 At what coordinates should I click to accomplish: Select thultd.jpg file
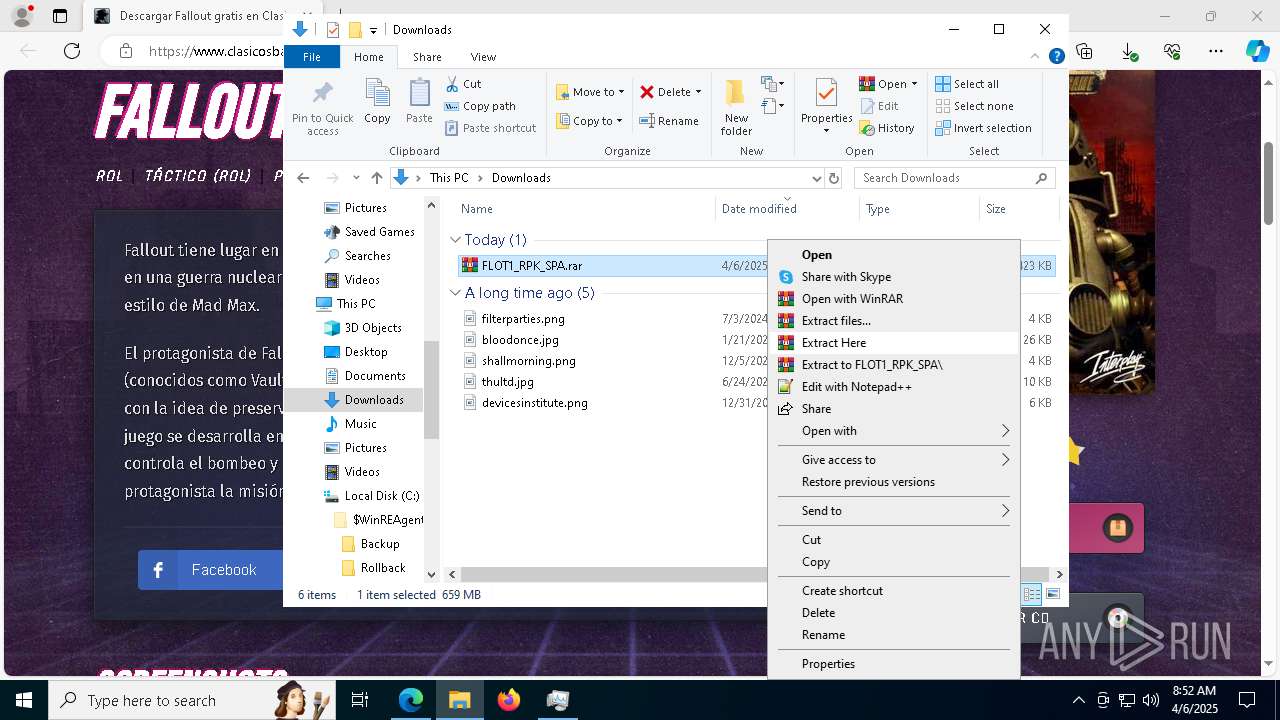(x=507, y=382)
